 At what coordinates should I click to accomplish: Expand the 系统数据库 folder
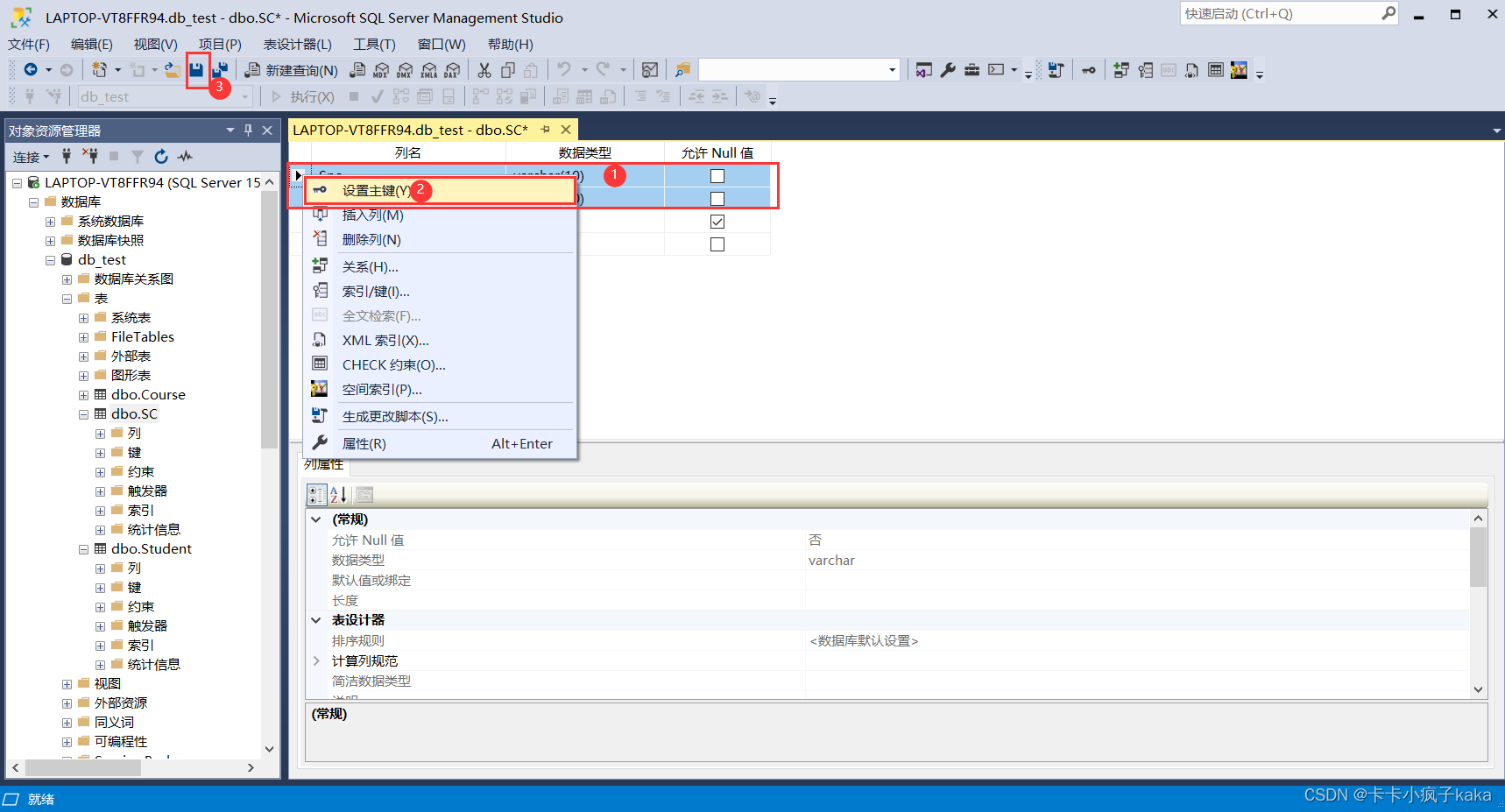51,222
